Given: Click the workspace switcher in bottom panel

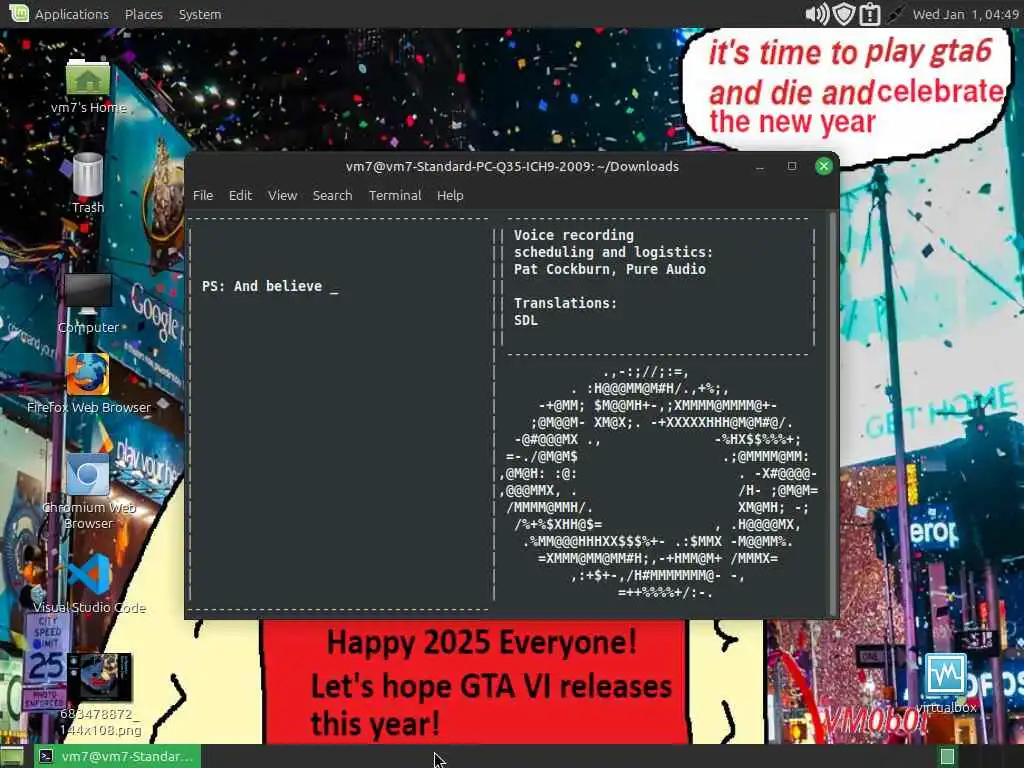Looking at the screenshot, I should (947, 756).
